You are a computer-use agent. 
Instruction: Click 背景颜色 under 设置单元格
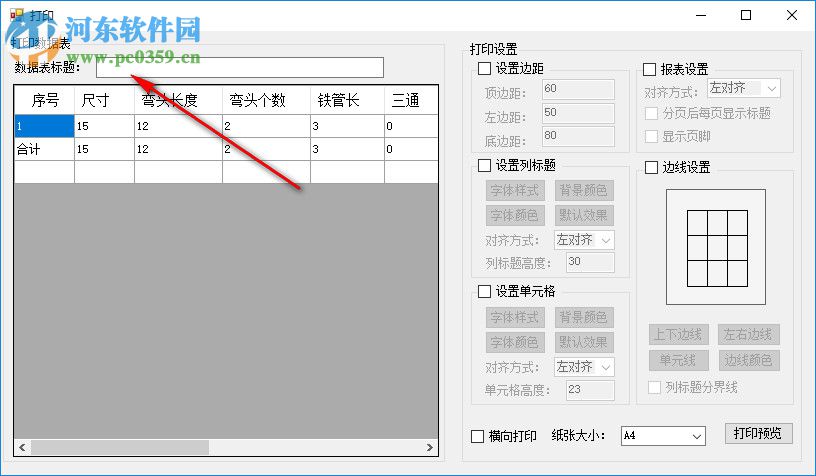584,317
